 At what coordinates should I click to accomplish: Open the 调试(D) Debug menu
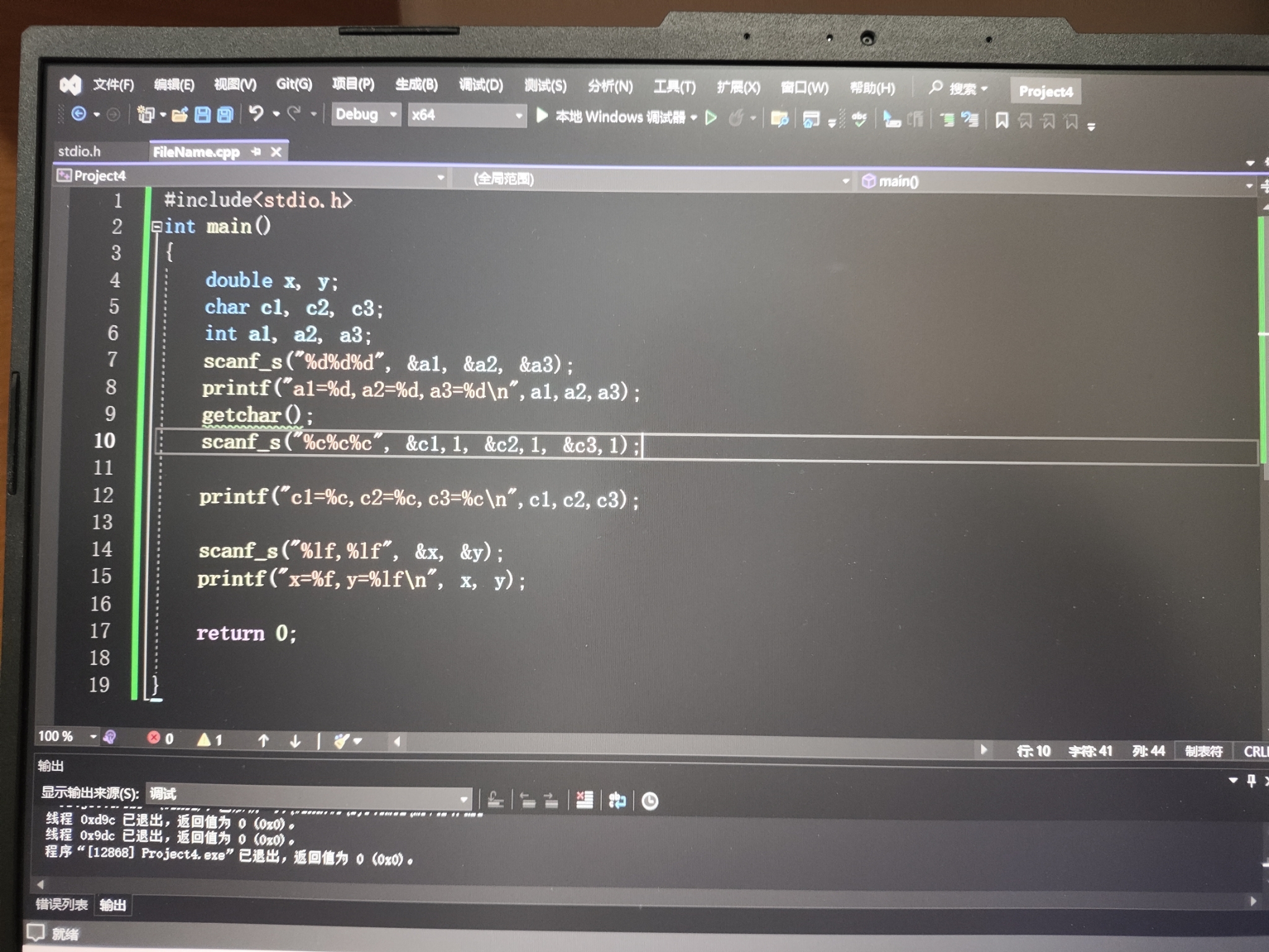(481, 85)
